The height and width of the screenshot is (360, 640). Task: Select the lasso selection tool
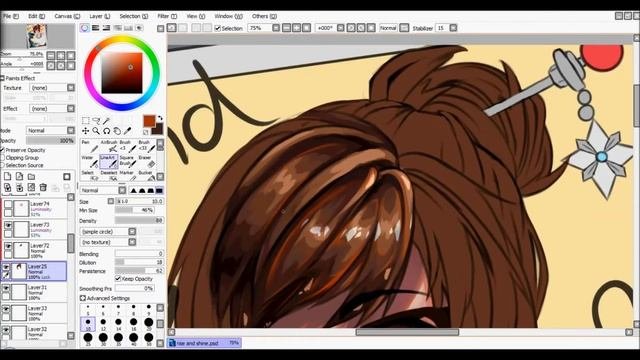(x=96, y=120)
